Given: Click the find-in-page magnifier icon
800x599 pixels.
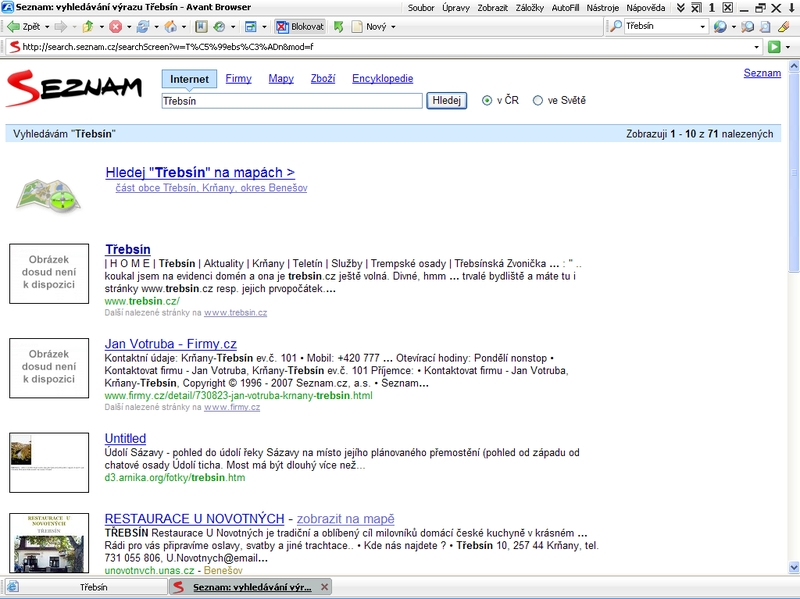Looking at the screenshot, I should click(x=747, y=27).
